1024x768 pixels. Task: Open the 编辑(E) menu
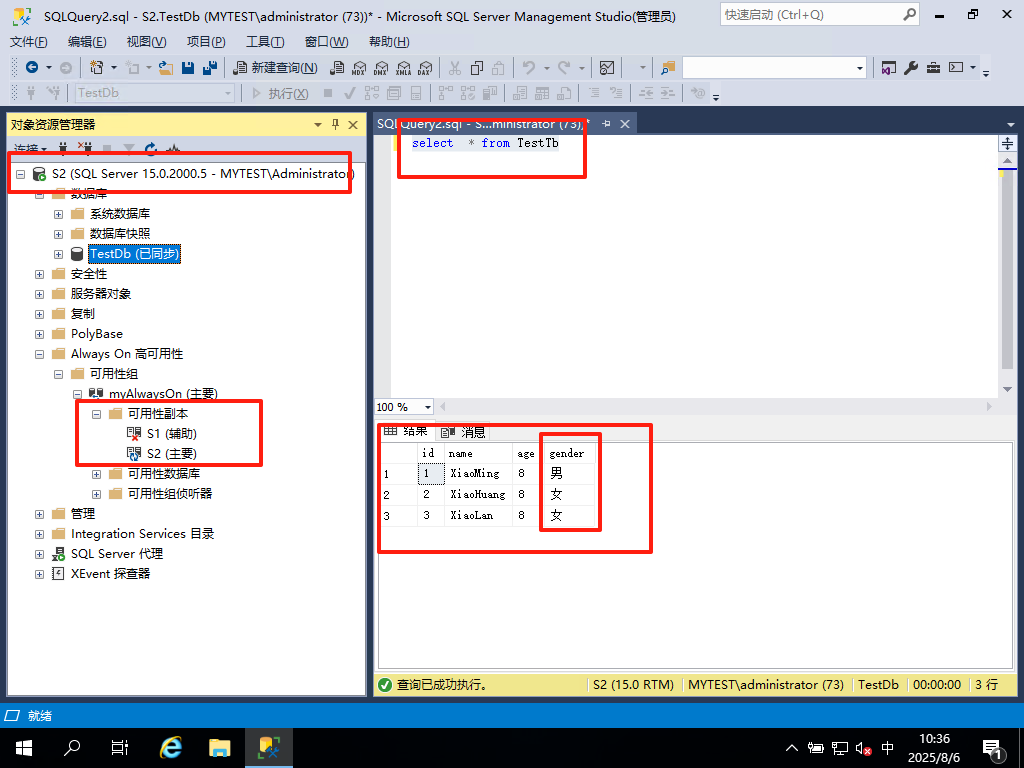(x=88, y=42)
